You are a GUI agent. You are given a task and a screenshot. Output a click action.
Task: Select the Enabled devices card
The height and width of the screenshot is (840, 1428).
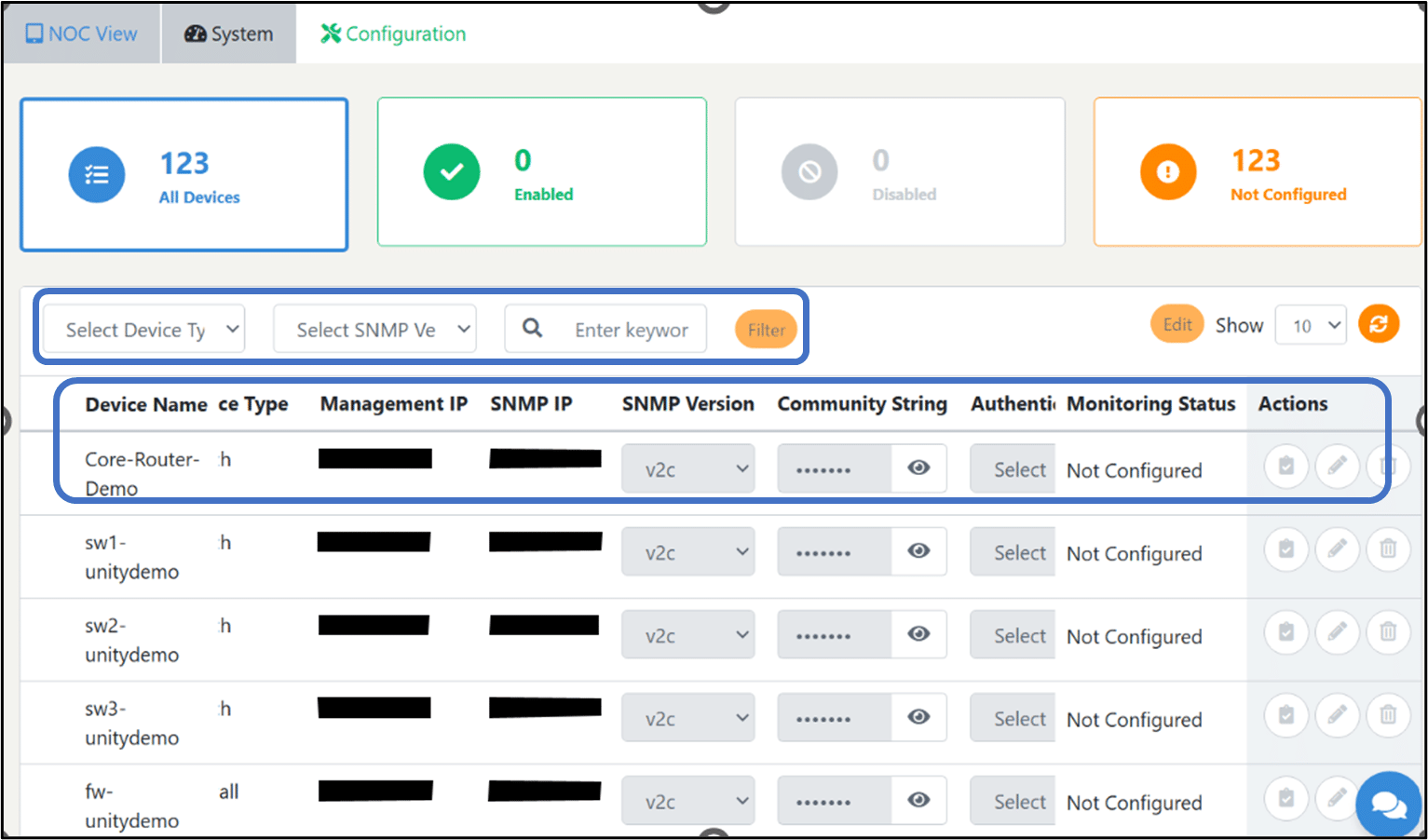point(542,172)
